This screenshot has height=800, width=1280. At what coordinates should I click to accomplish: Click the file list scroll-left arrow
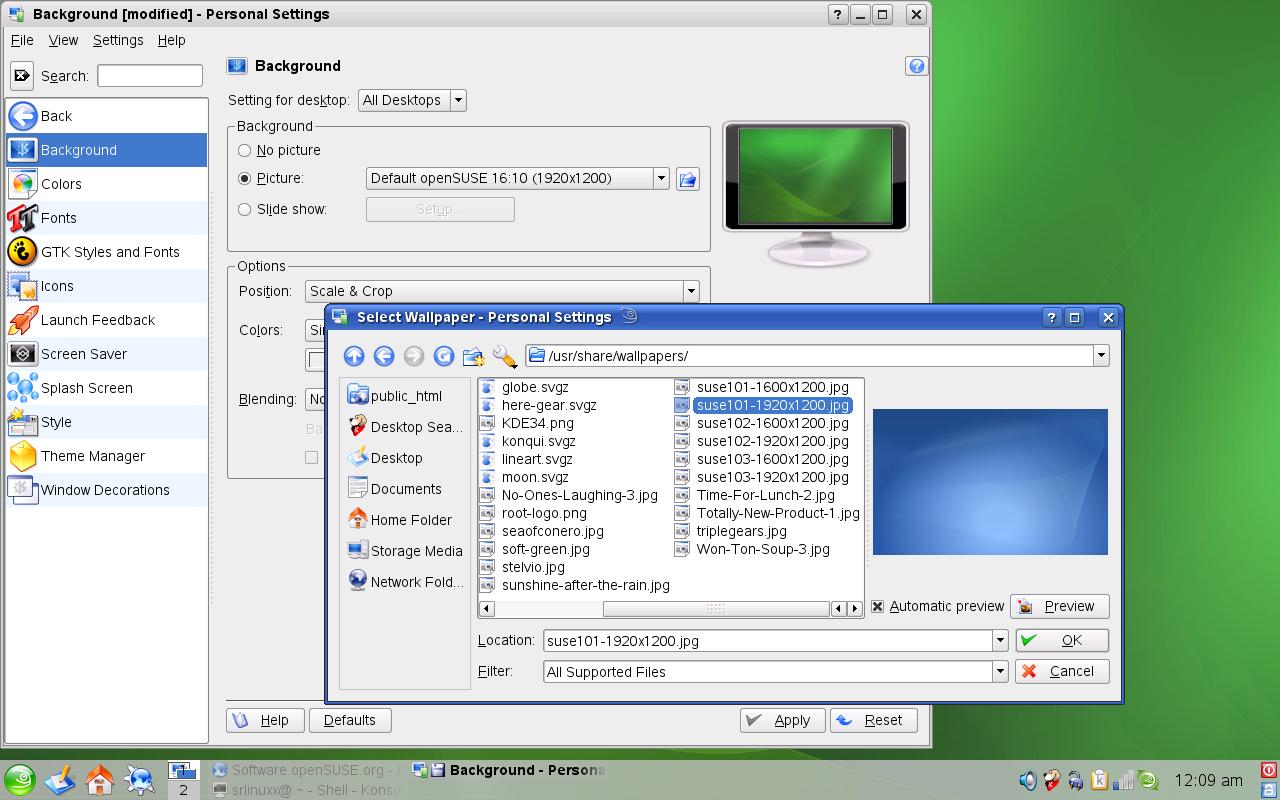pos(487,608)
